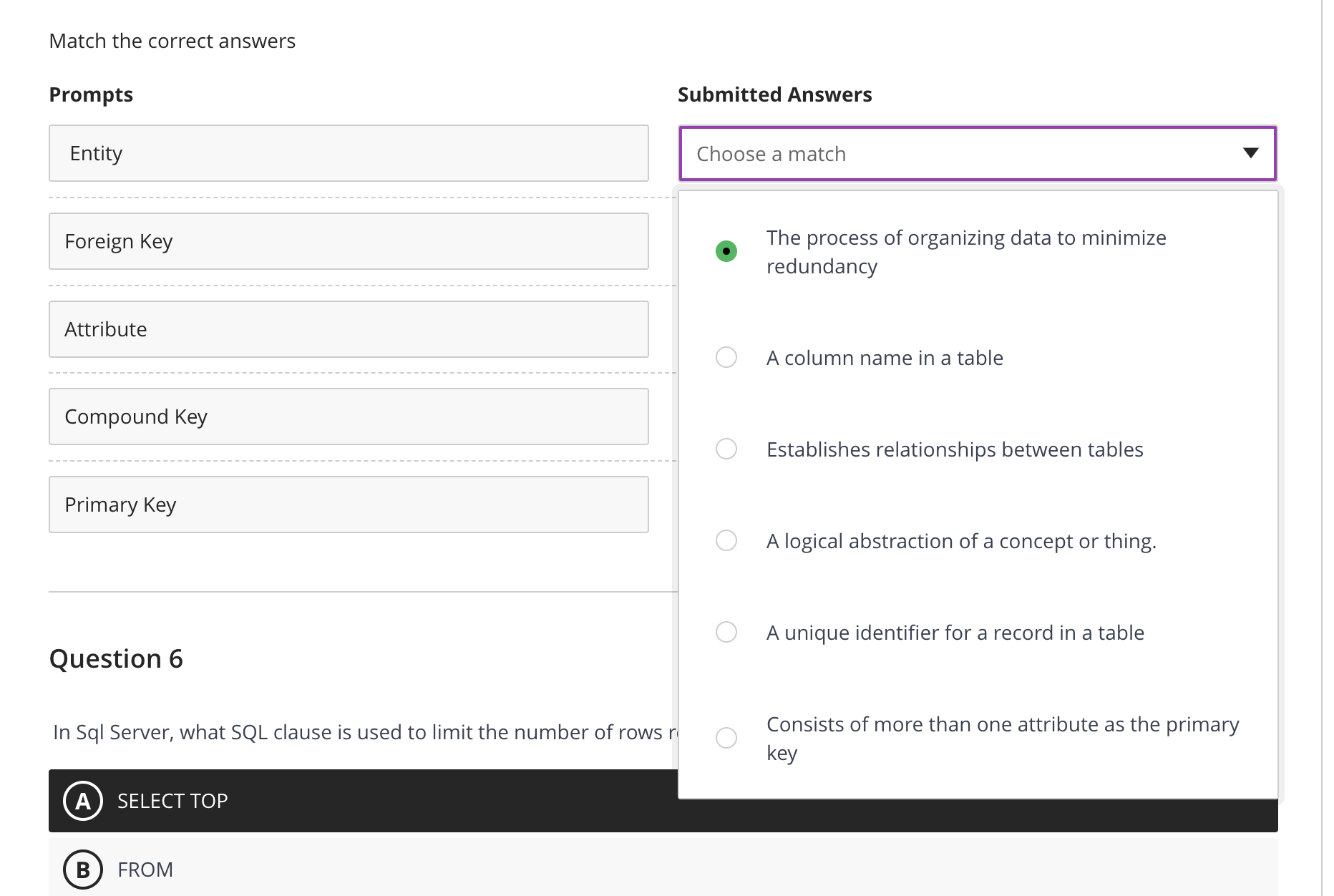
Task: Click the 'Compound Key' prompt box
Action: tap(349, 417)
